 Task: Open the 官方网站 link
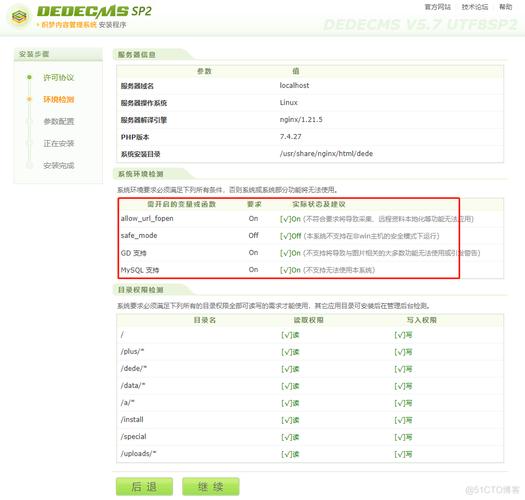click(438, 7)
